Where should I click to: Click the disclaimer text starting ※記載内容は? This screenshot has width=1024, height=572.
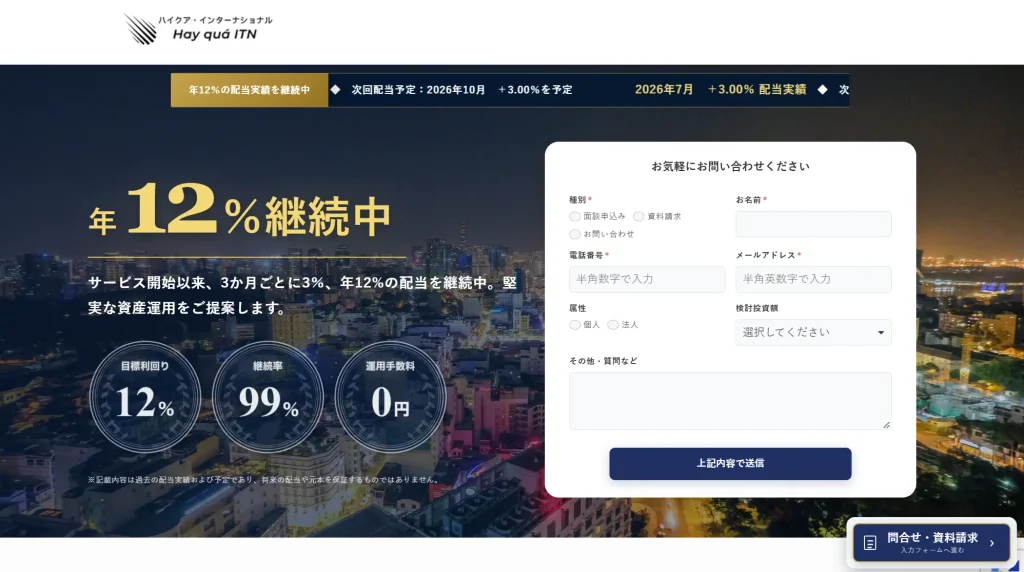pyautogui.click(x=263, y=479)
